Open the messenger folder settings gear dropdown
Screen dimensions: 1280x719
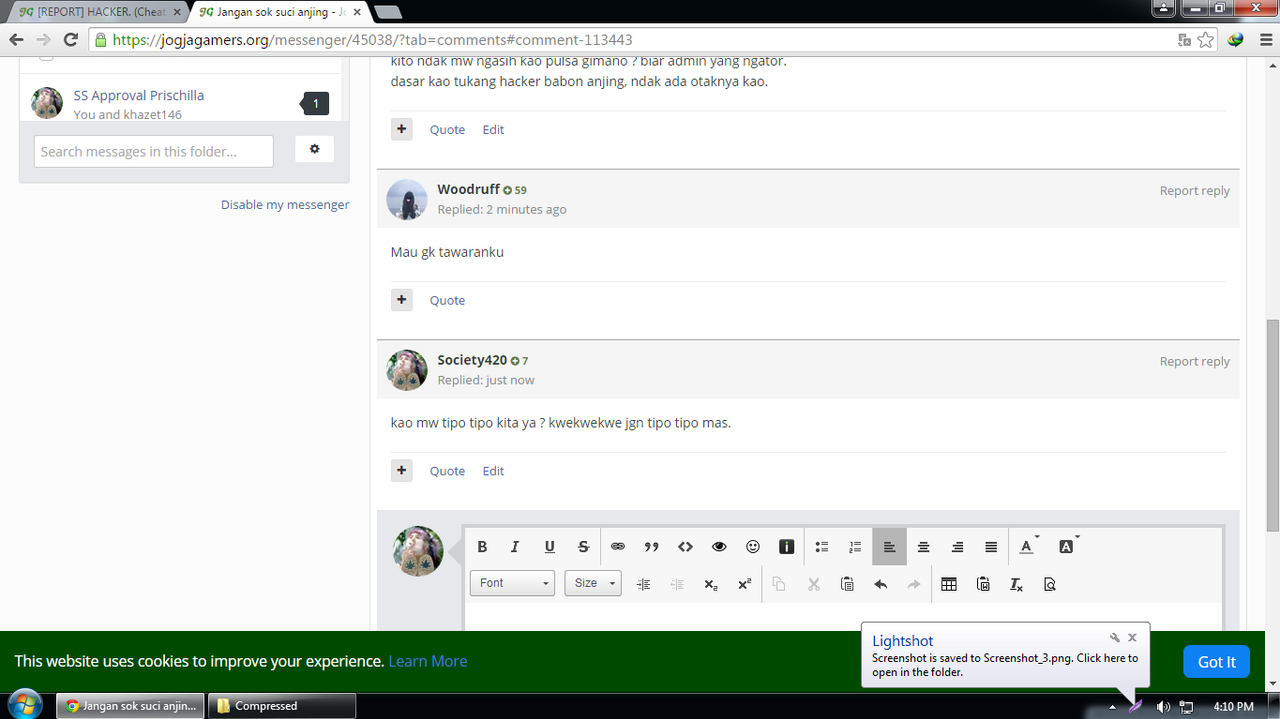click(x=314, y=149)
